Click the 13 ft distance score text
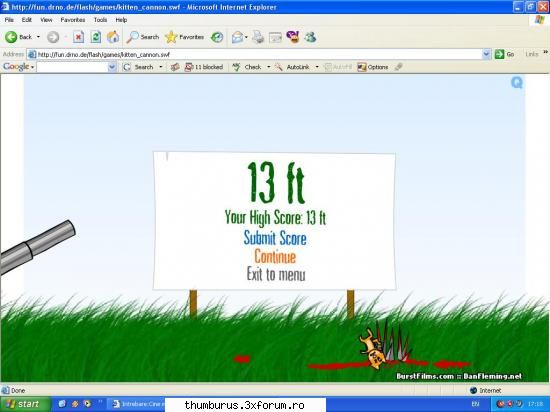550x412 pixels. 276,183
